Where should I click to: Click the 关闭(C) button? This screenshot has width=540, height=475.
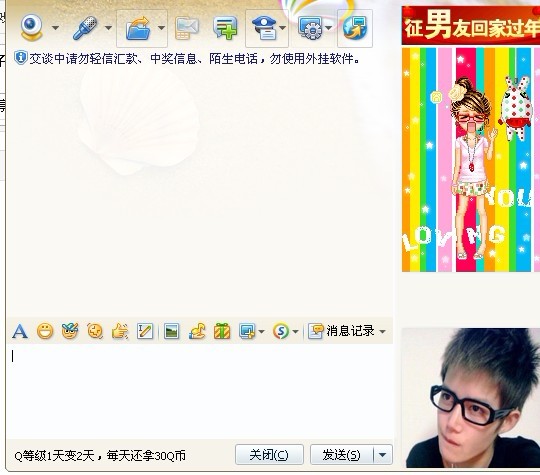(x=269, y=455)
